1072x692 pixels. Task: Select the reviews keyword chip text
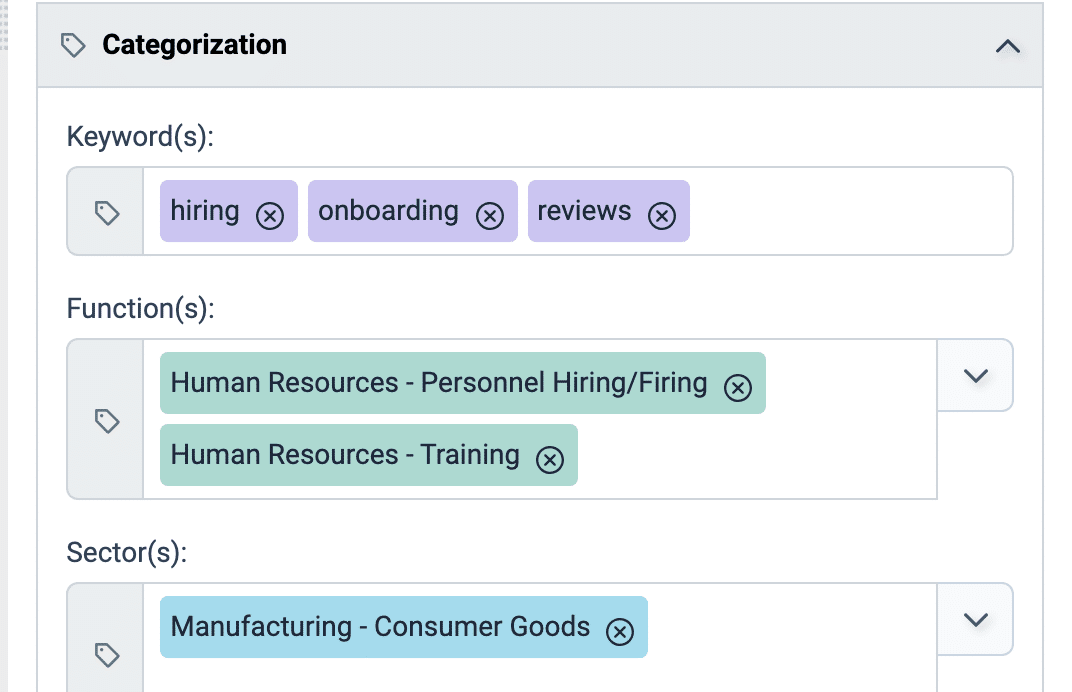pos(585,211)
